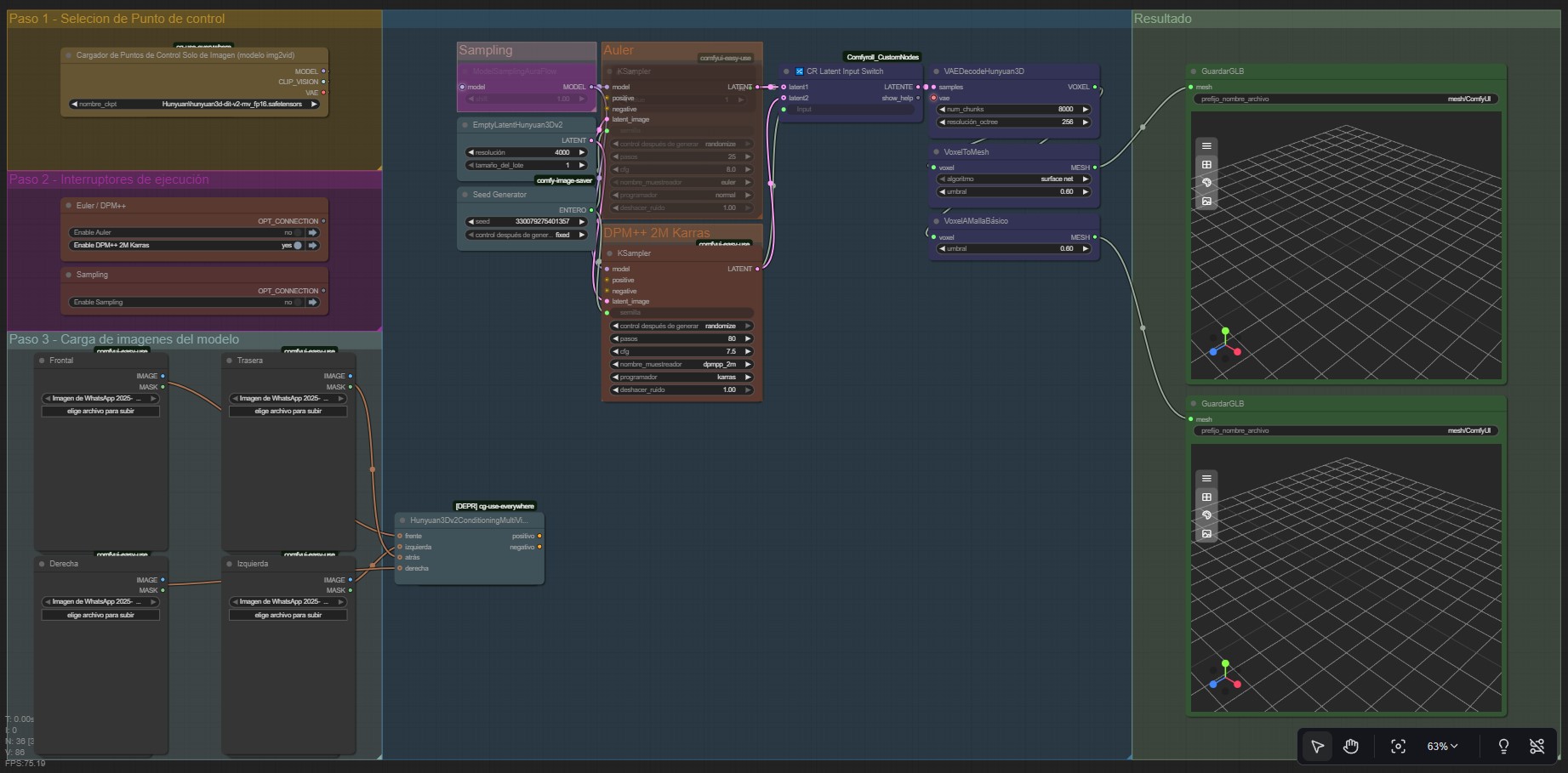Open algoritmo surface net dropdown in VoxelToMesh
This screenshot has height=773, width=1568.
(1013, 179)
